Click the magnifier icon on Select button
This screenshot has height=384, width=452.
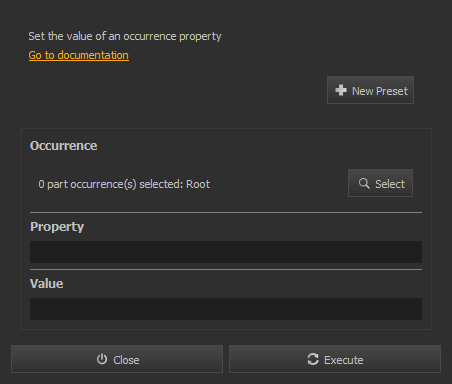point(364,183)
